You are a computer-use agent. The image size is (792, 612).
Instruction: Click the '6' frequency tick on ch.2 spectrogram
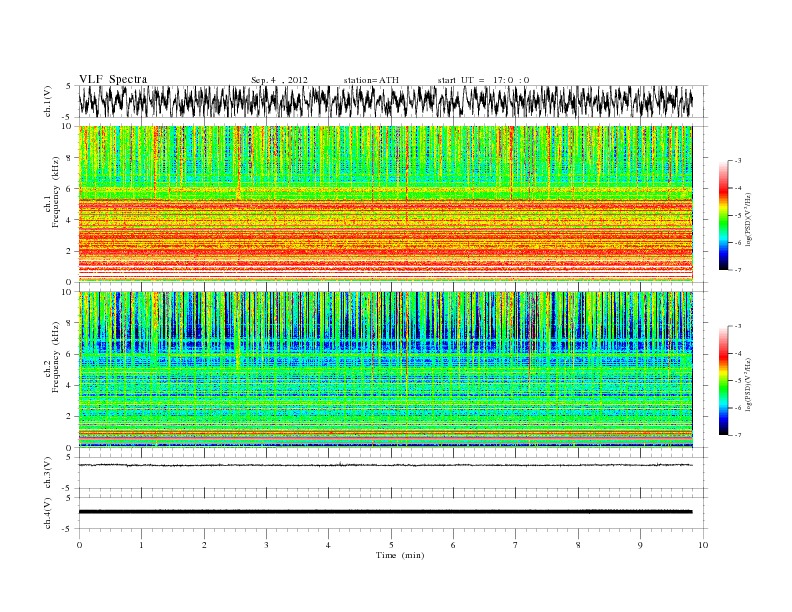point(70,354)
